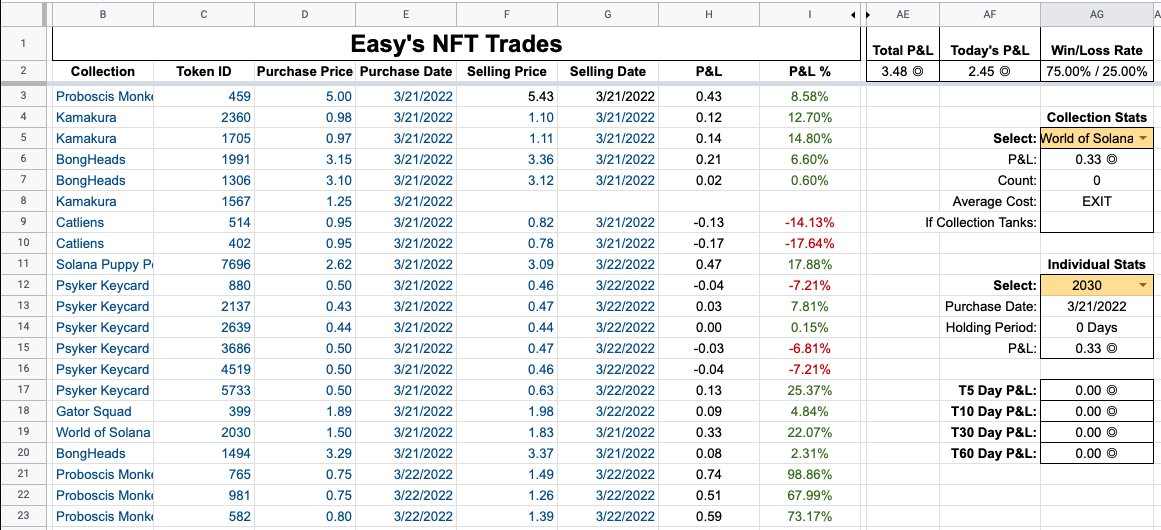This screenshot has width=1161, height=530.
Task: Click the empty If Collection Tanks value cell
Action: tap(1097, 222)
